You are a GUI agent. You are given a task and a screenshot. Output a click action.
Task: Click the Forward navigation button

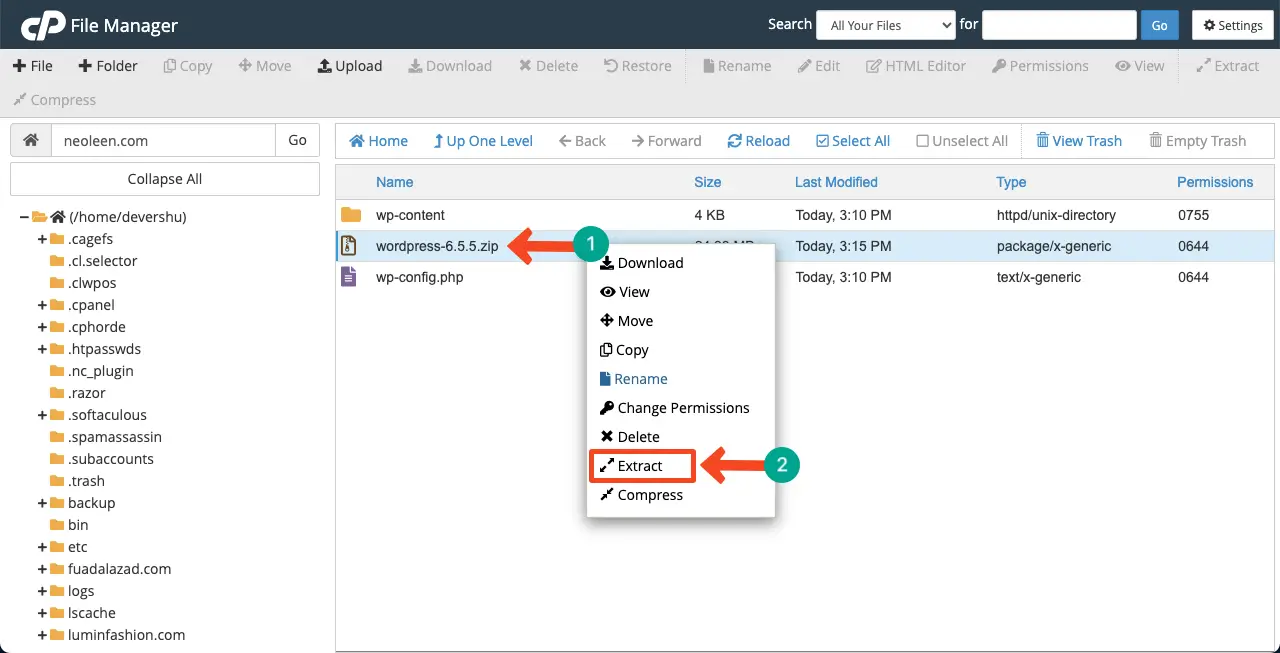pyautogui.click(x=667, y=141)
